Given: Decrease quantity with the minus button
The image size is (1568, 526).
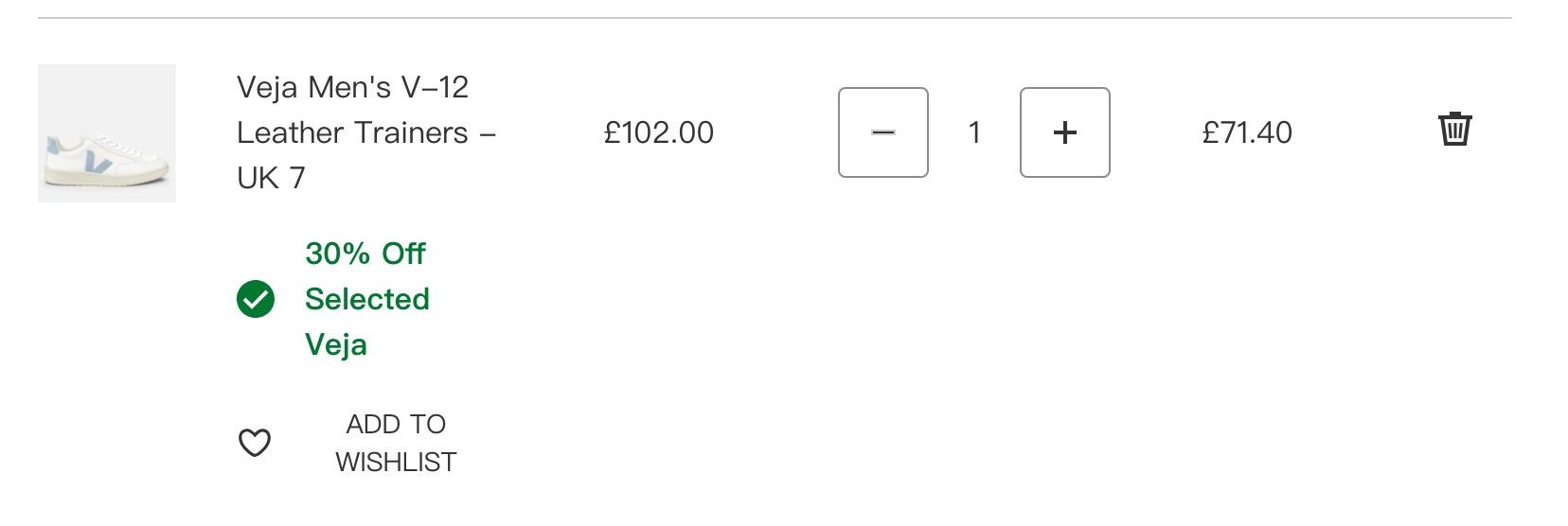Looking at the screenshot, I should tap(882, 132).
